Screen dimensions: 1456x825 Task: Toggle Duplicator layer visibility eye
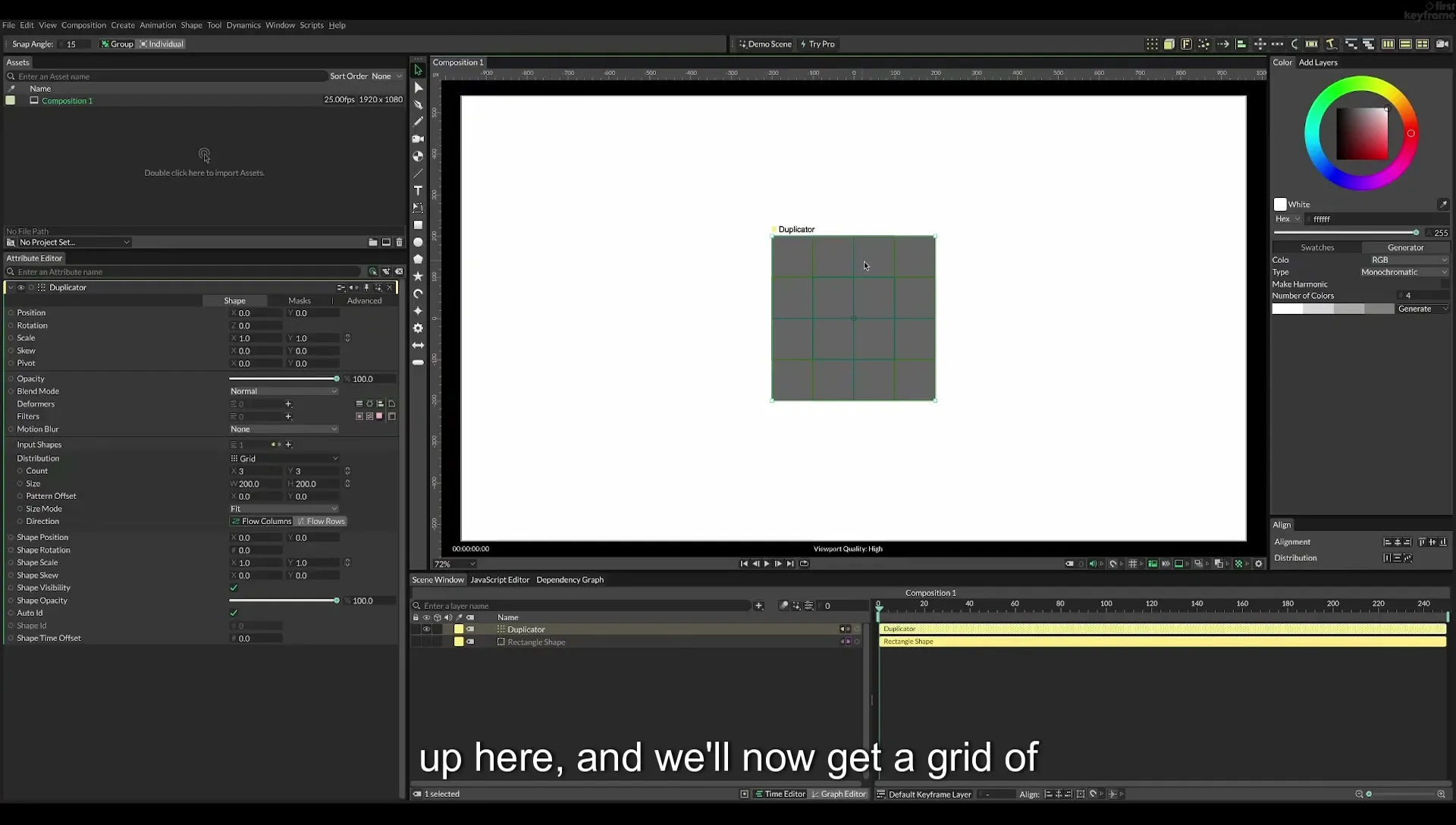pyautogui.click(x=426, y=629)
